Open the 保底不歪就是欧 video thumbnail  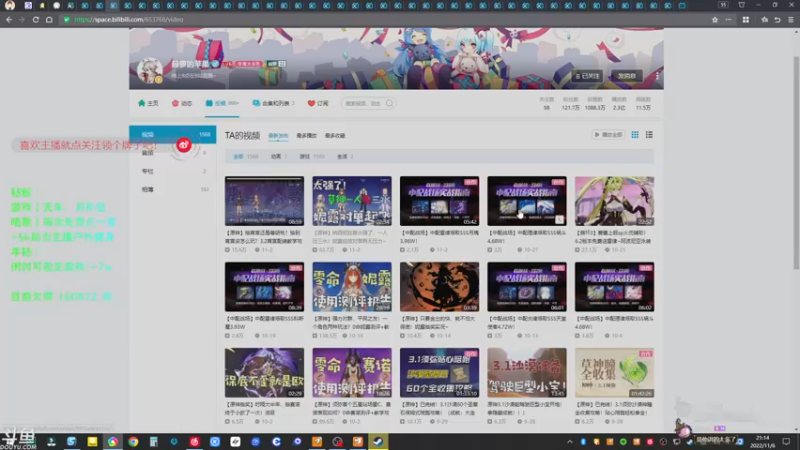pyautogui.click(x=264, y=372)
